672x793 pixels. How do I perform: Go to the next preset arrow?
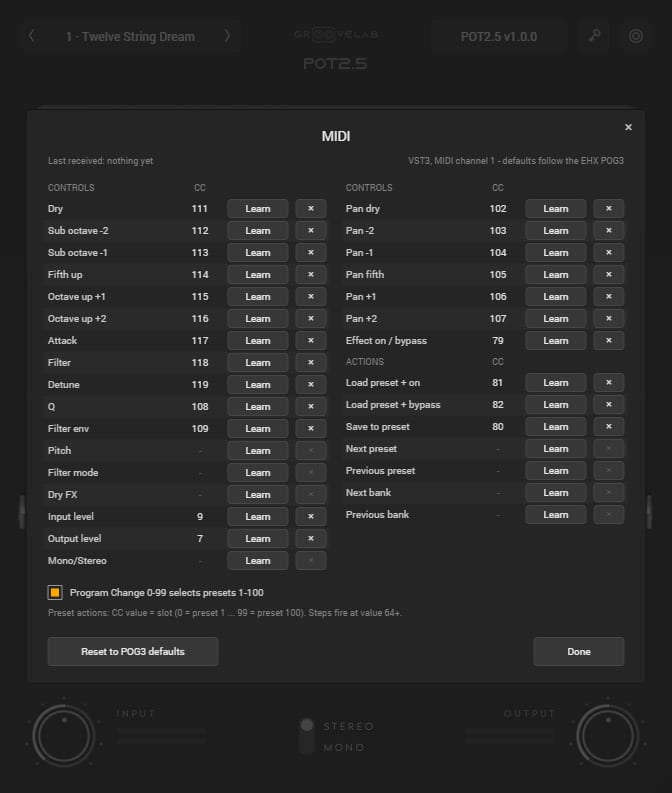(227, 36)
